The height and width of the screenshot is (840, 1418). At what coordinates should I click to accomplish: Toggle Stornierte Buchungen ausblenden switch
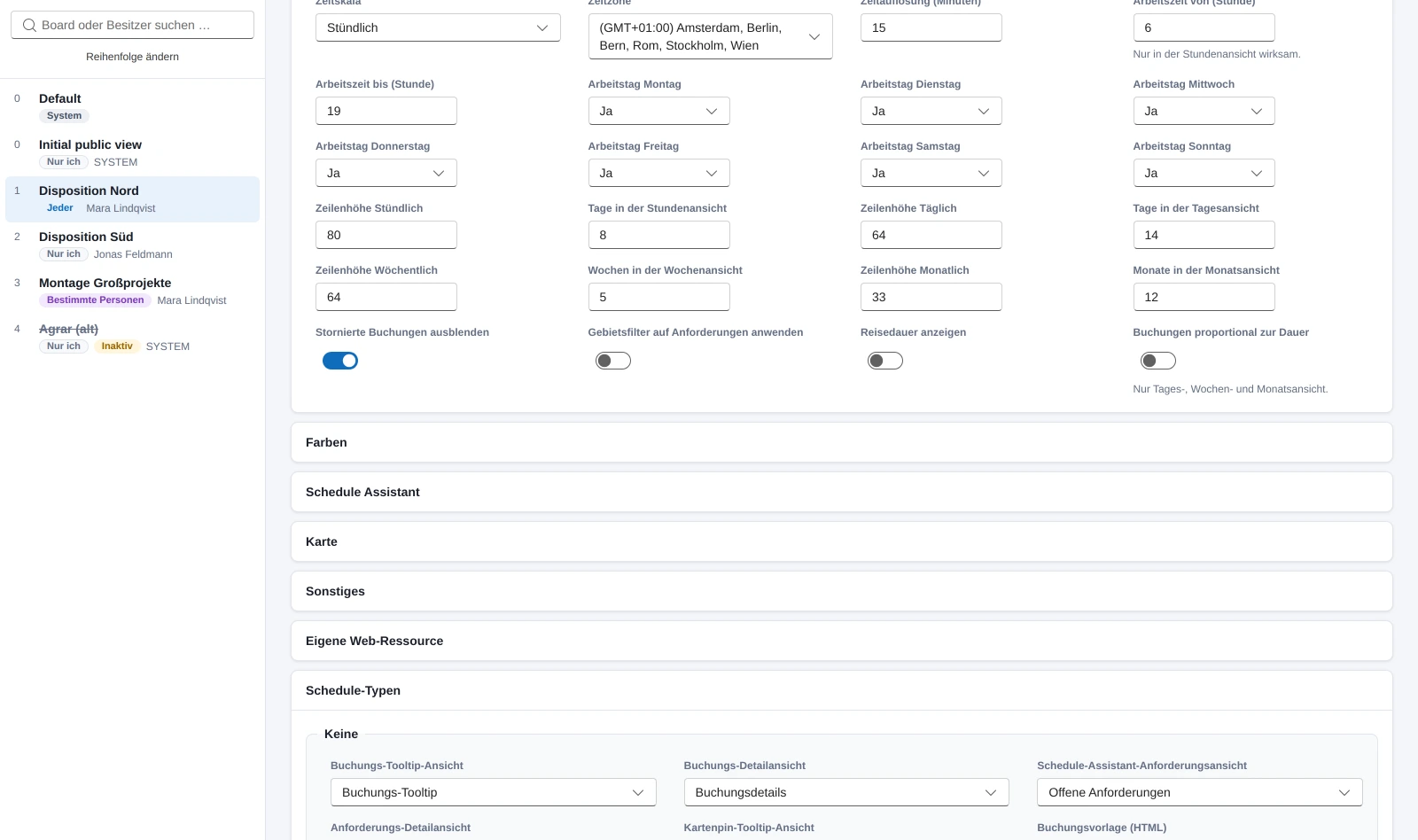tap(340, 361)
